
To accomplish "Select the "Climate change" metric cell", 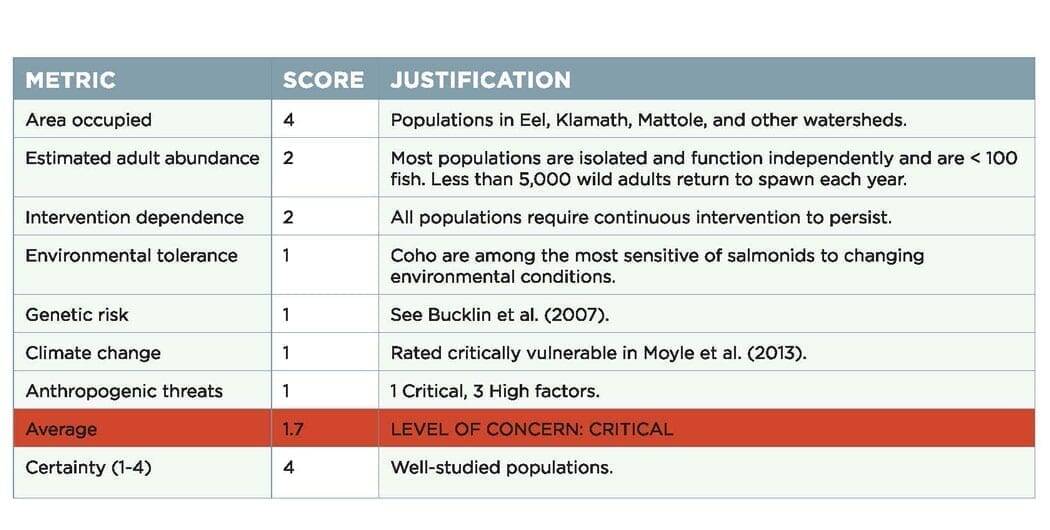I will [x=92, y=353].
